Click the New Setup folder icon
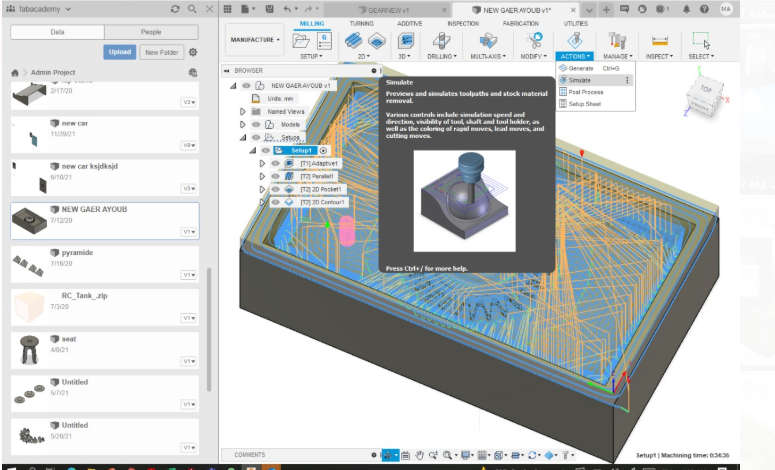 [x=301, y=41]
